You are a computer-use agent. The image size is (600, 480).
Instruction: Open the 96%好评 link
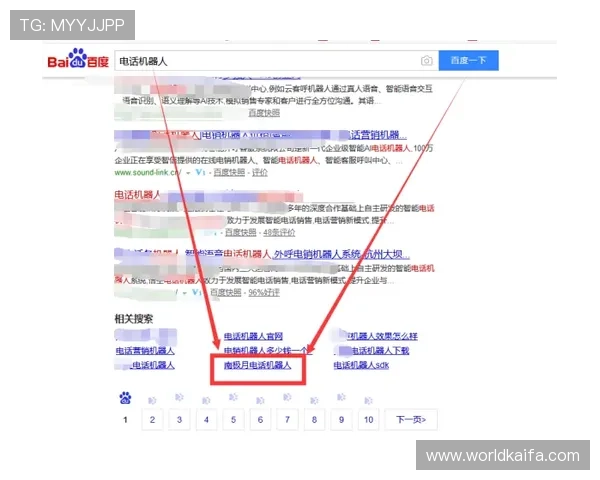click(264, 292)
